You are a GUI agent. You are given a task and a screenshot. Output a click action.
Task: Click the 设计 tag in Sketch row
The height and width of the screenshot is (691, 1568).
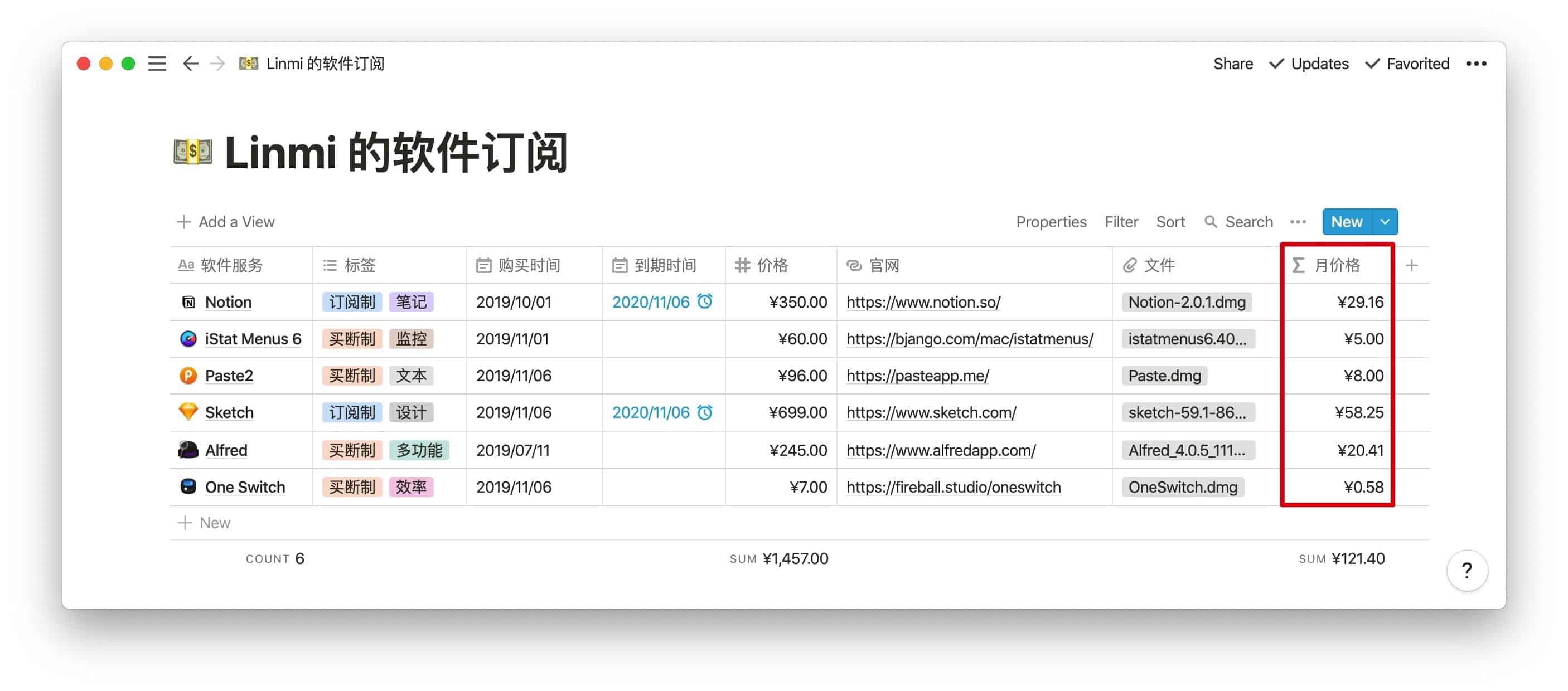[412, 412]
